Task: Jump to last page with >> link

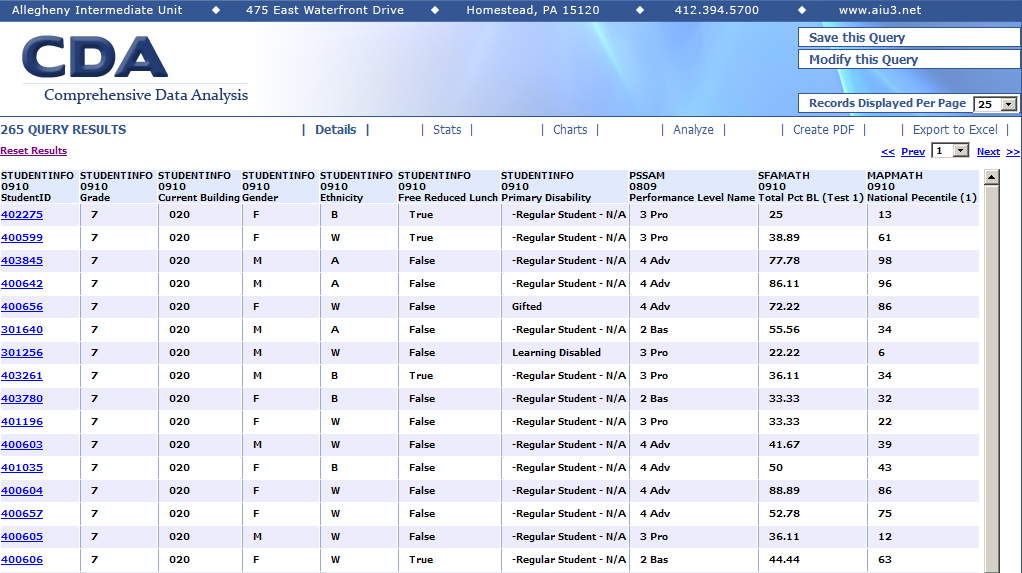Action: 1013,152
